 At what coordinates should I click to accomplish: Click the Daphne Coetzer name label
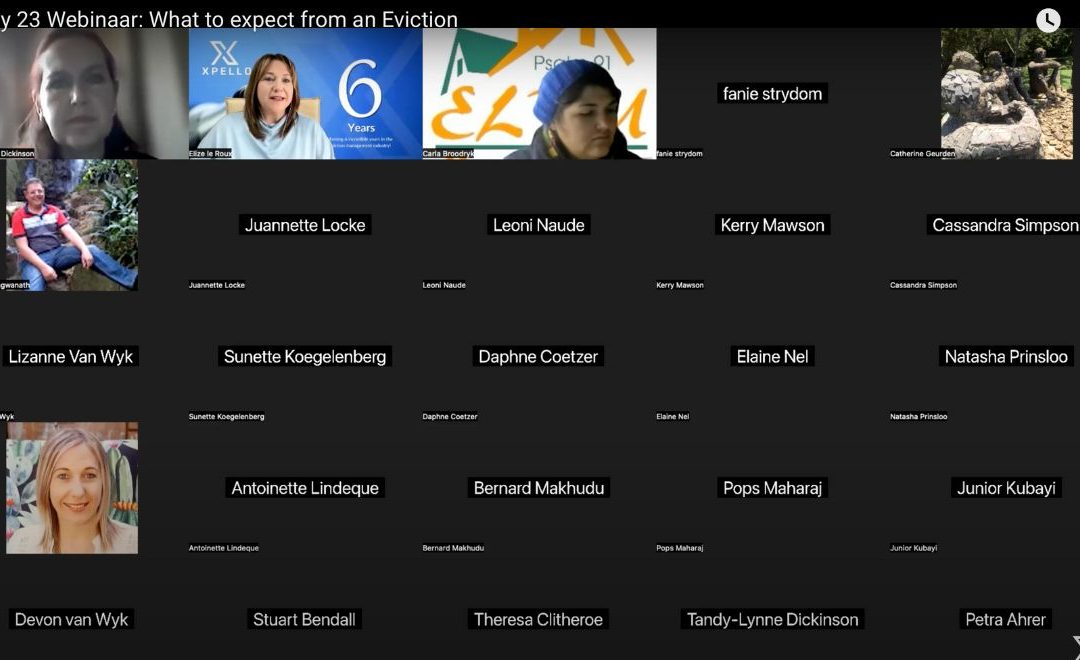coord(539,357)
